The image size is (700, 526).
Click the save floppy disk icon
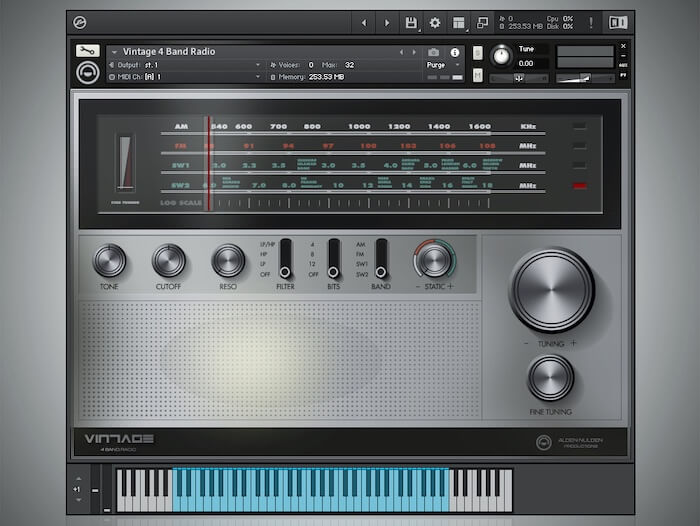pos(411,22)
